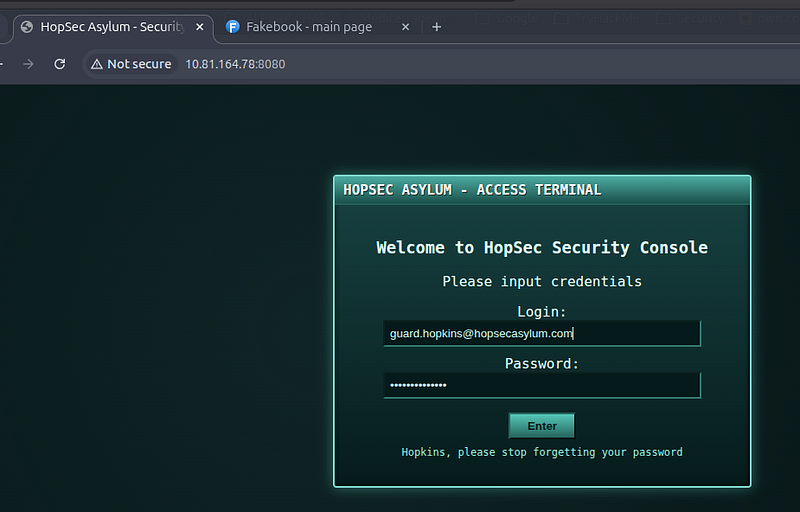Viewport: 800px width, 512px height.
Task: Click the Not secure site info warning
Action: pyautogui.click(x=131, y=64)
